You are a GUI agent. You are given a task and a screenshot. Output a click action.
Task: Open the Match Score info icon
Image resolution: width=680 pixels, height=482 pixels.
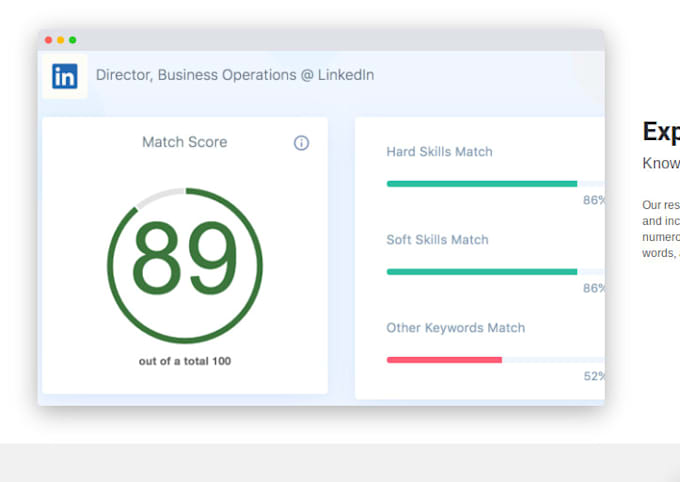(301, 143)
